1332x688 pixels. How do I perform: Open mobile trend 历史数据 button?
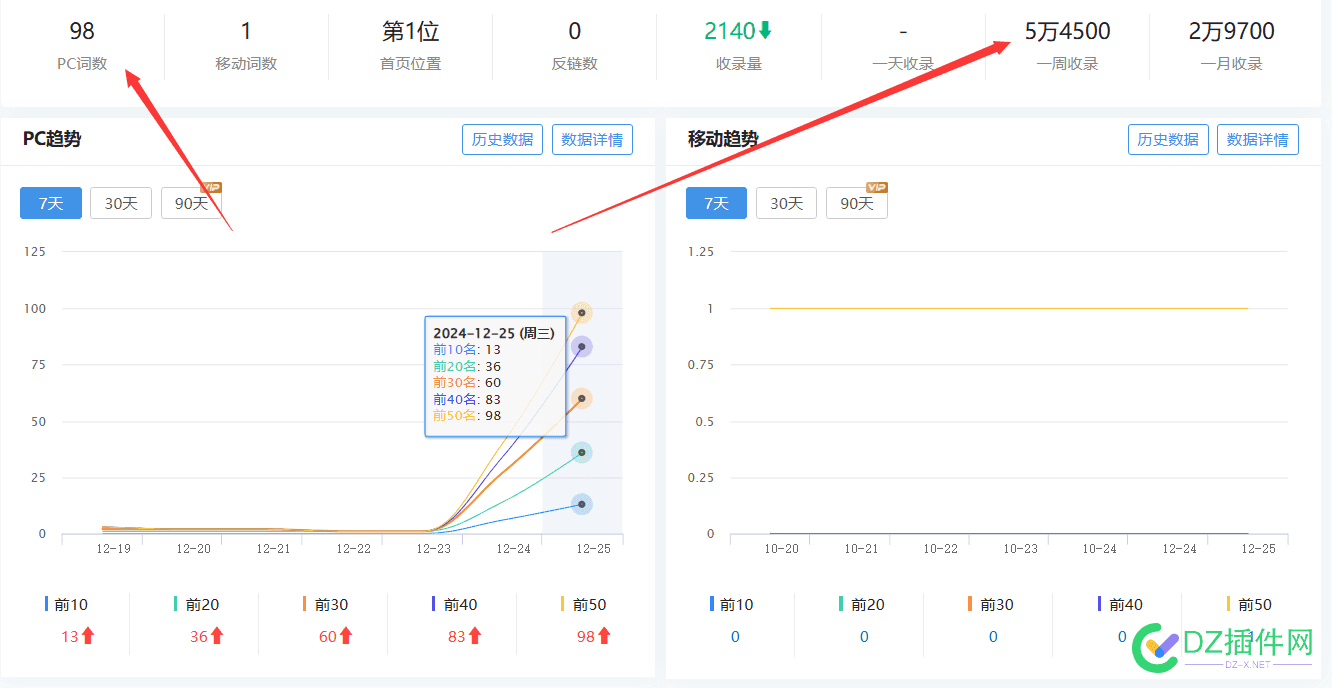click(1168, 140)
